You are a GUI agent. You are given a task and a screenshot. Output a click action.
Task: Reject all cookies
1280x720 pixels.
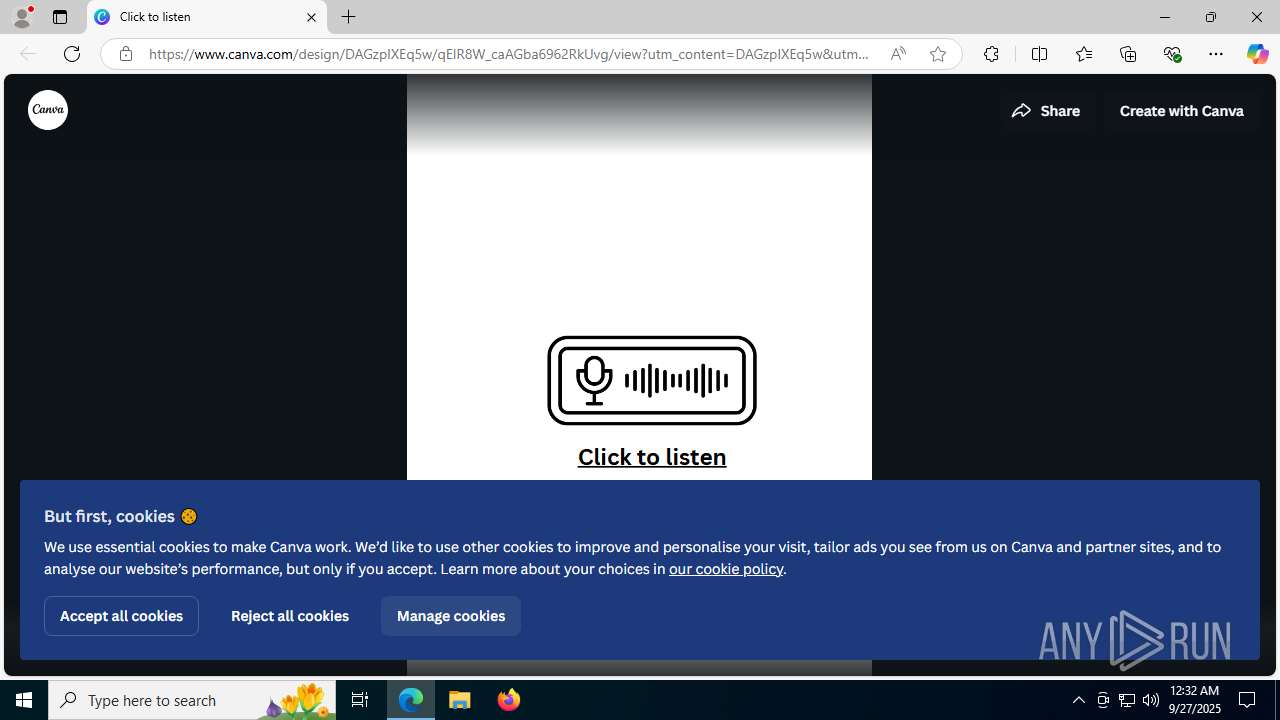tap(290, 616)
